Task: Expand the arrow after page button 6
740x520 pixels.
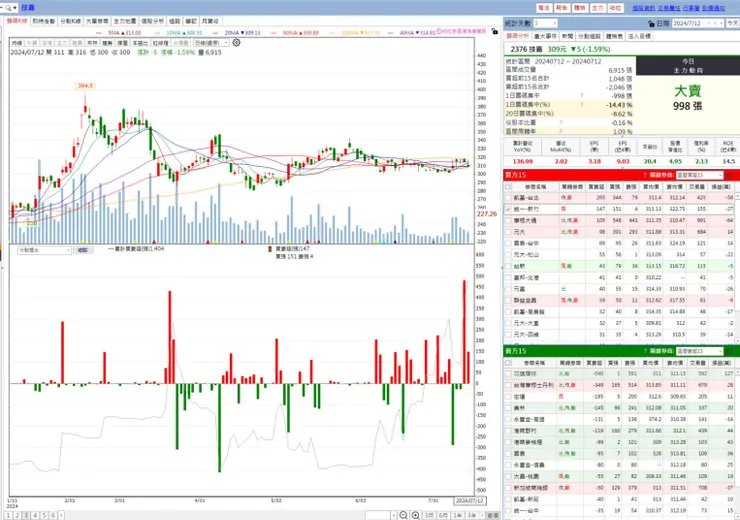Action: [61, 516]
